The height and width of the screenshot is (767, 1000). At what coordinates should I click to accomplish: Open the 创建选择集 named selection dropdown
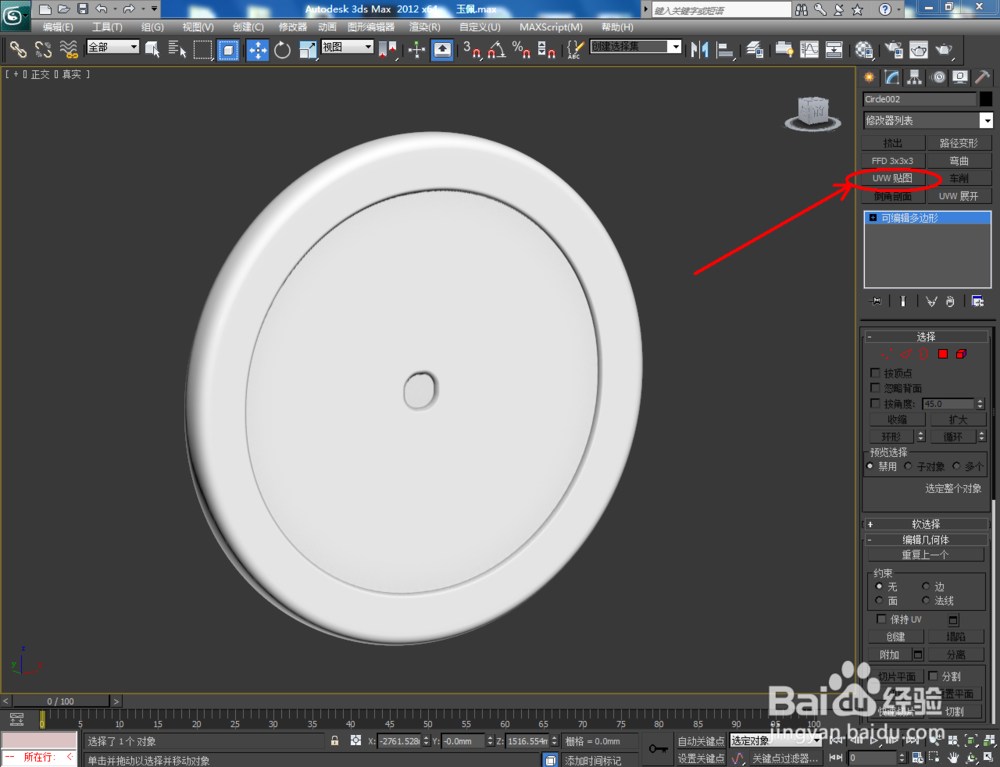tap(635, 47)
